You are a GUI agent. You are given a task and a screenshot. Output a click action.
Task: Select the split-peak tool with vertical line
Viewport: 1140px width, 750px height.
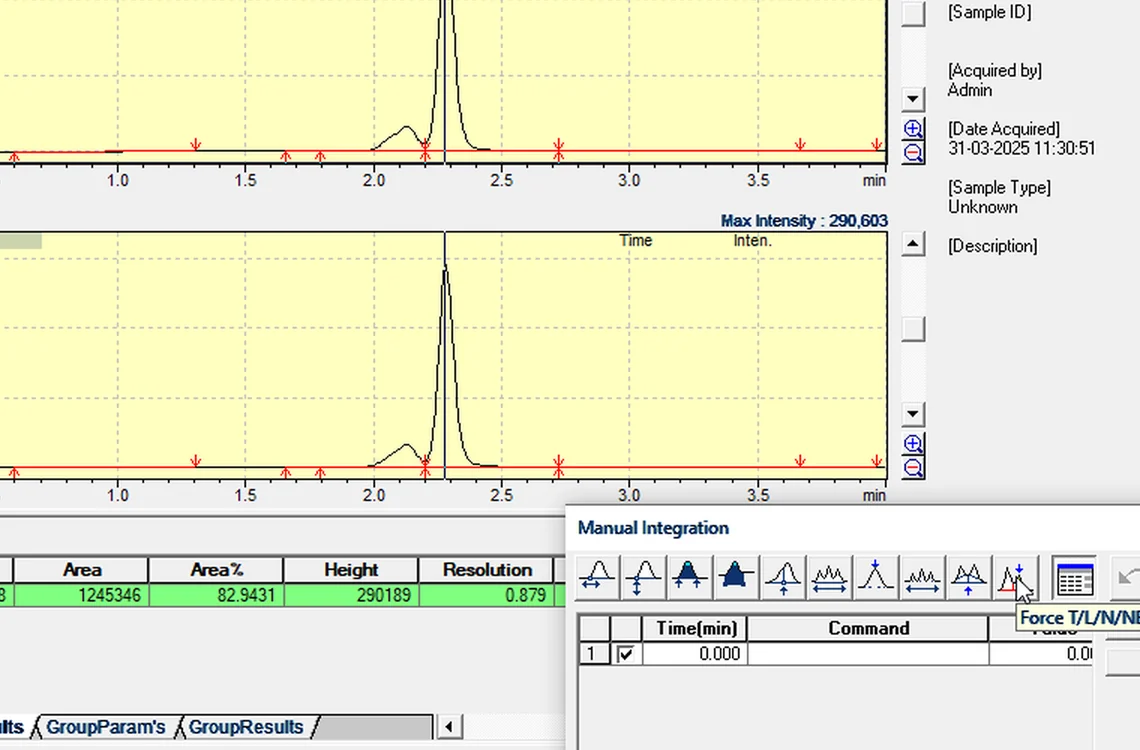782,578
